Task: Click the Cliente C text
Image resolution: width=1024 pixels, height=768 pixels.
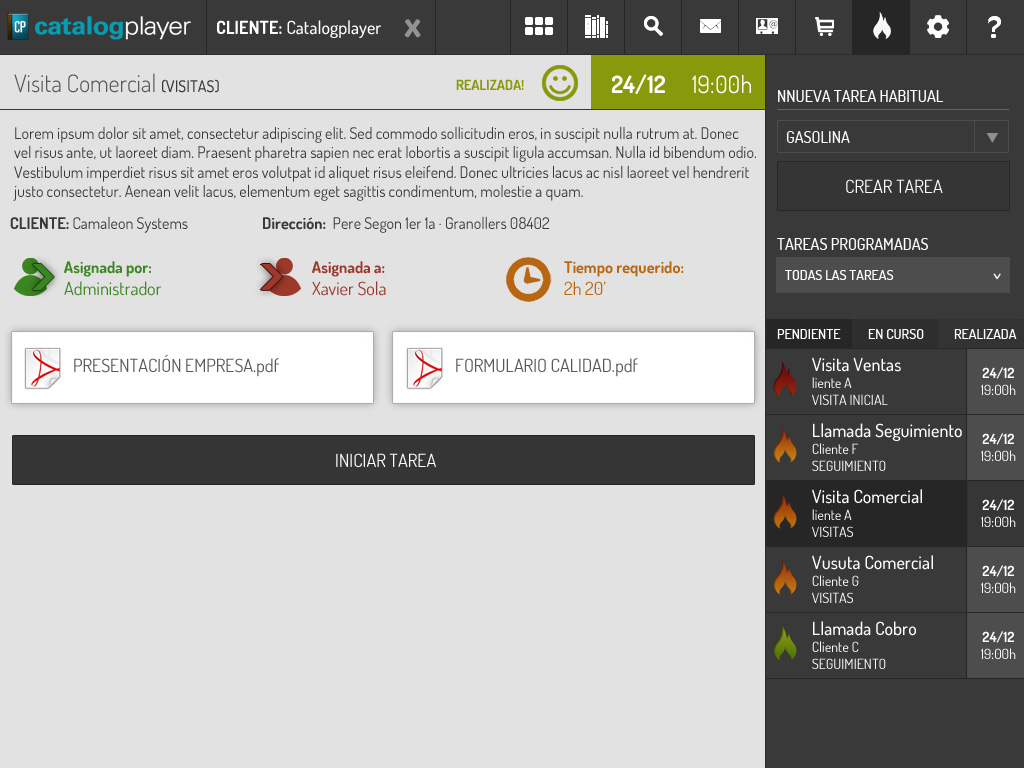Action: [x=835, y=647]
